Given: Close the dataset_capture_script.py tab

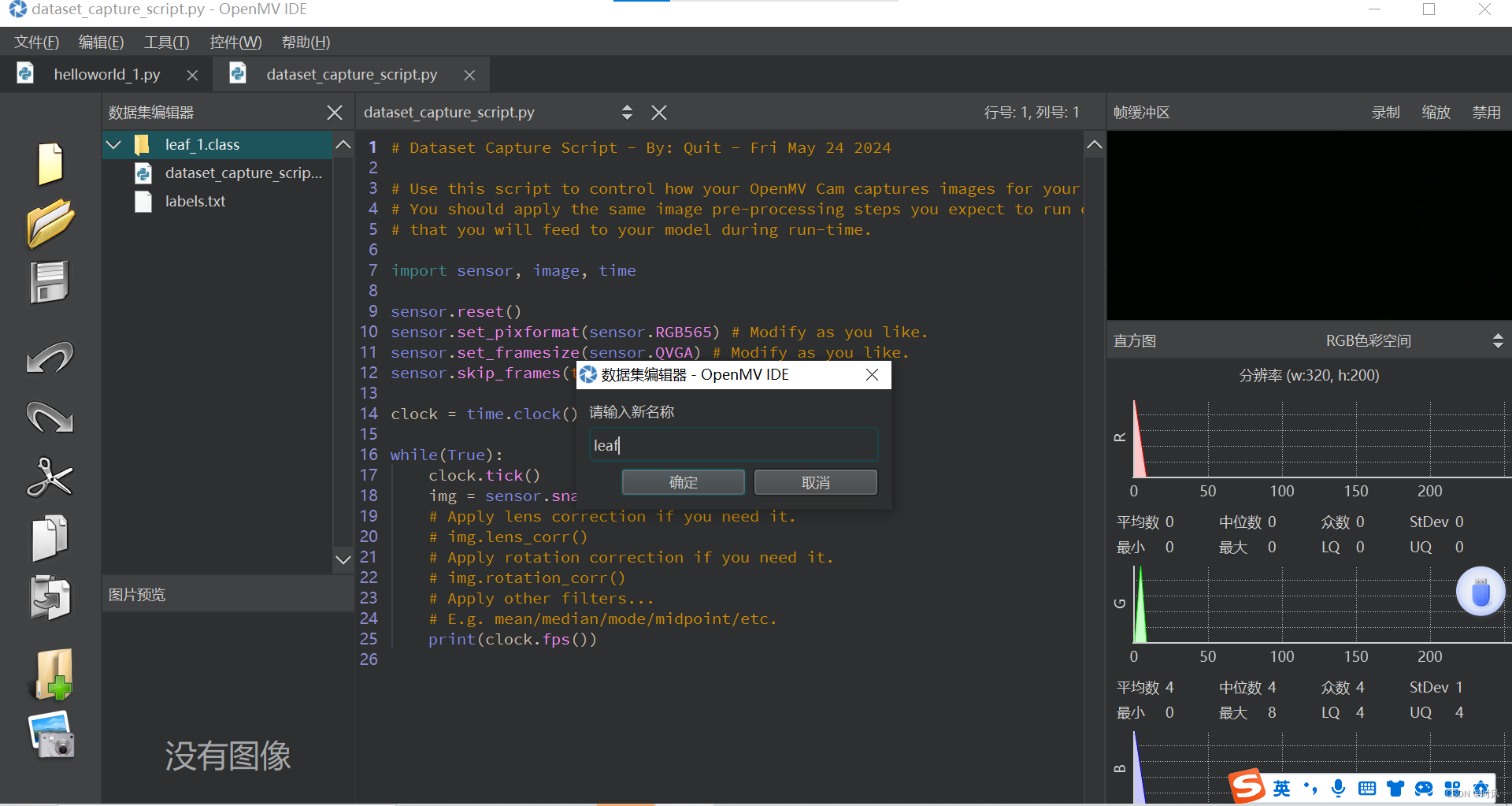Looking at the screenshot, I should coord(469,75).
